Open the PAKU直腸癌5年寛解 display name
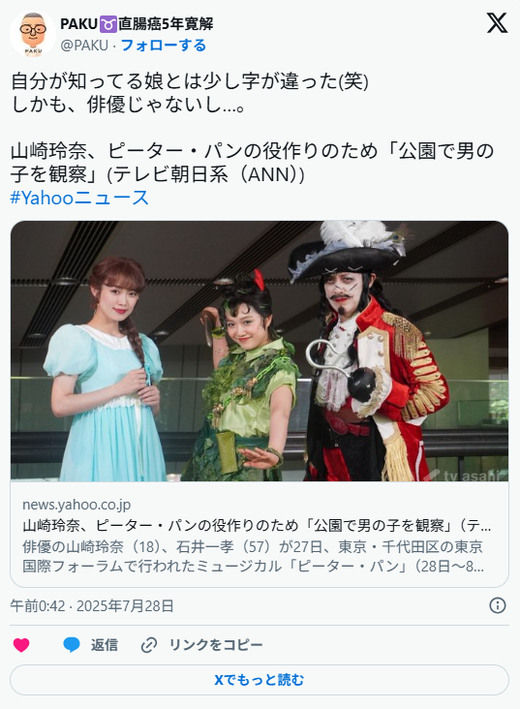Image resolution: width=520 pixels, height=709 pixels. pyautogui.click(x=137, y=24)
